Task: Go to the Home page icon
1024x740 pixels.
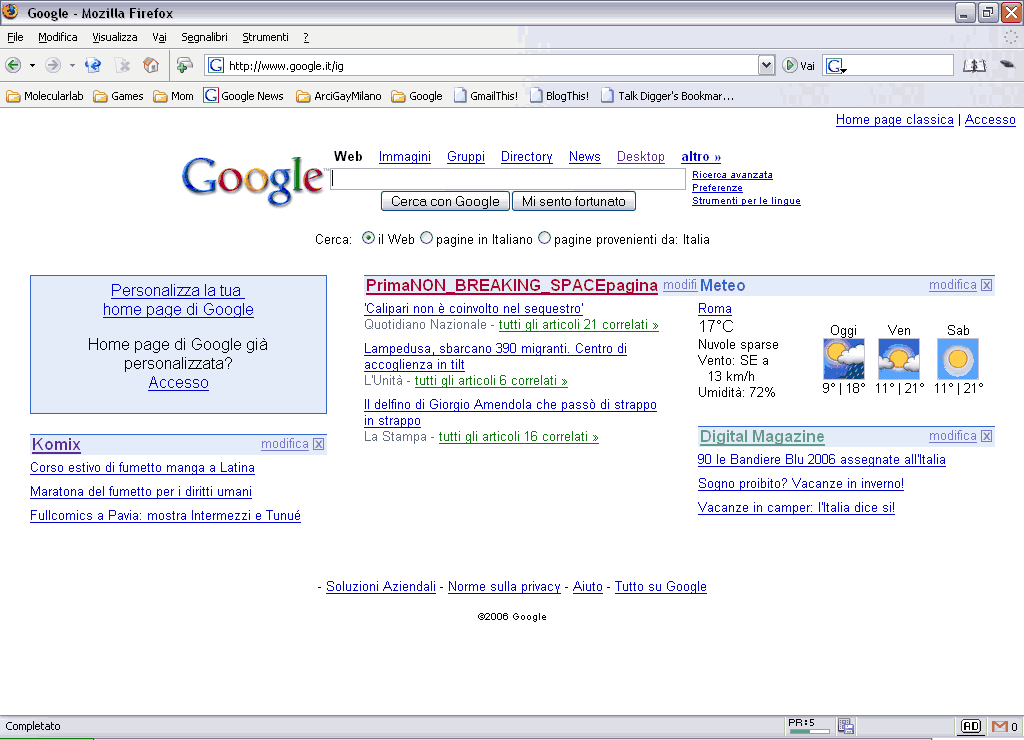Action: (x=151, y=65)
